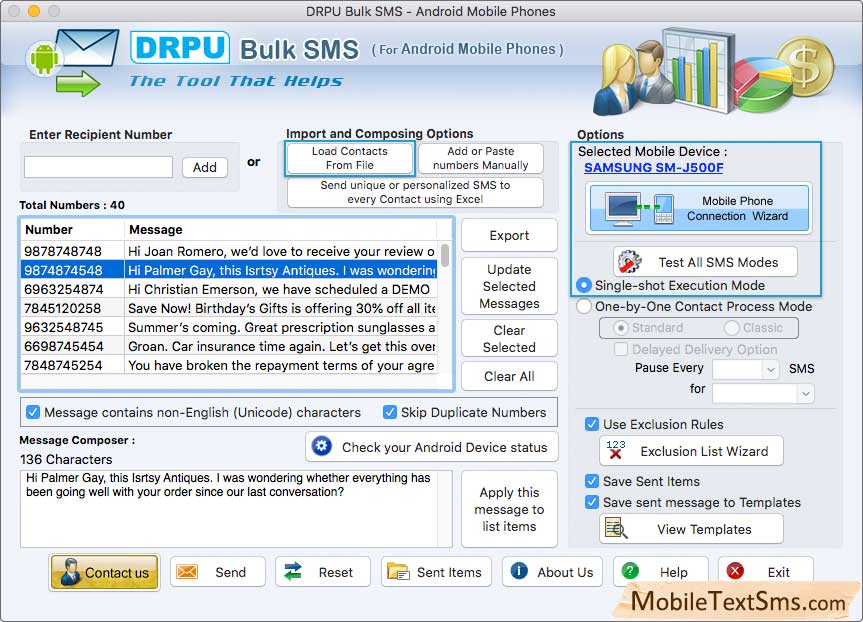The height and width of the screenshot is (622, 863).
Task: Click the yellow minimize window button
Action: click(x=34, y=11)
